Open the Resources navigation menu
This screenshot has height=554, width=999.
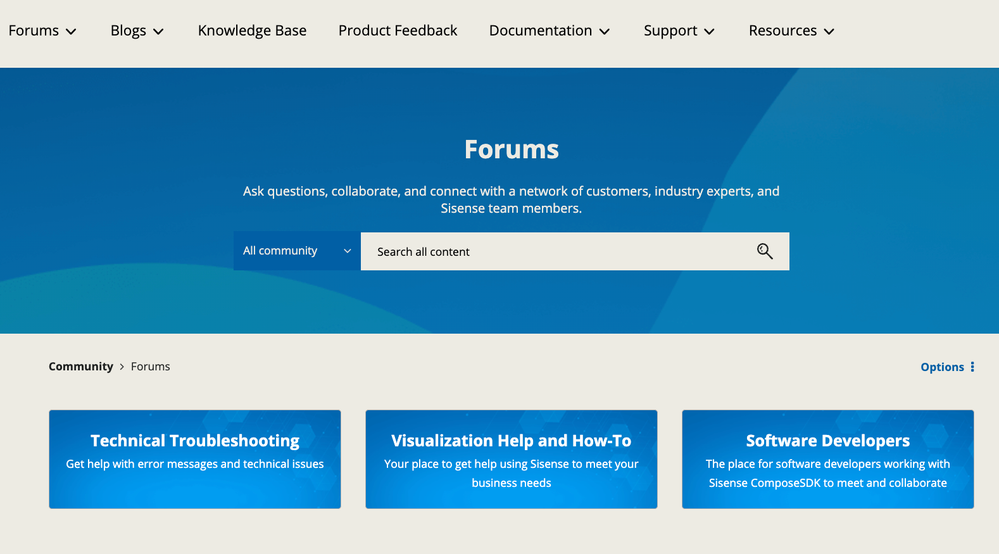coord(782,31)
